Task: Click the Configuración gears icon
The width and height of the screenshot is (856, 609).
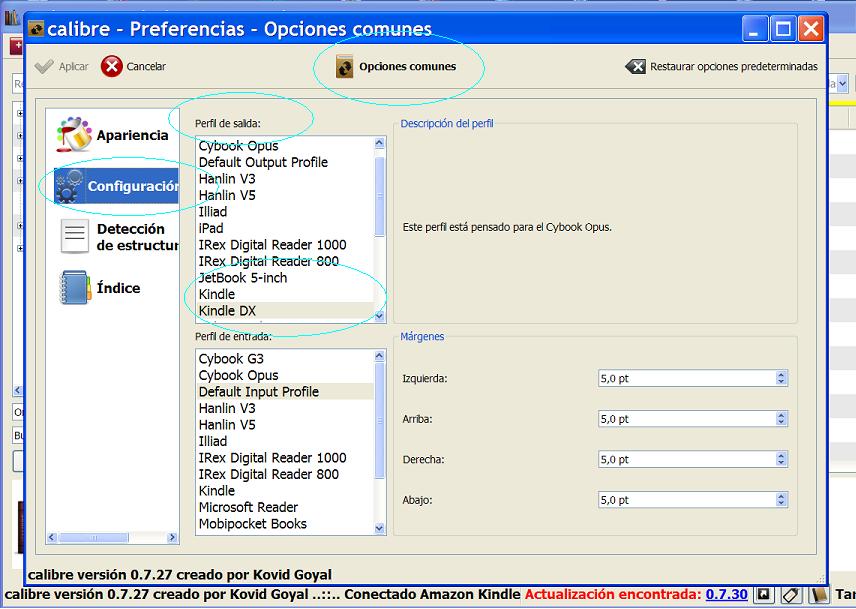Action: tap(69, 187)
